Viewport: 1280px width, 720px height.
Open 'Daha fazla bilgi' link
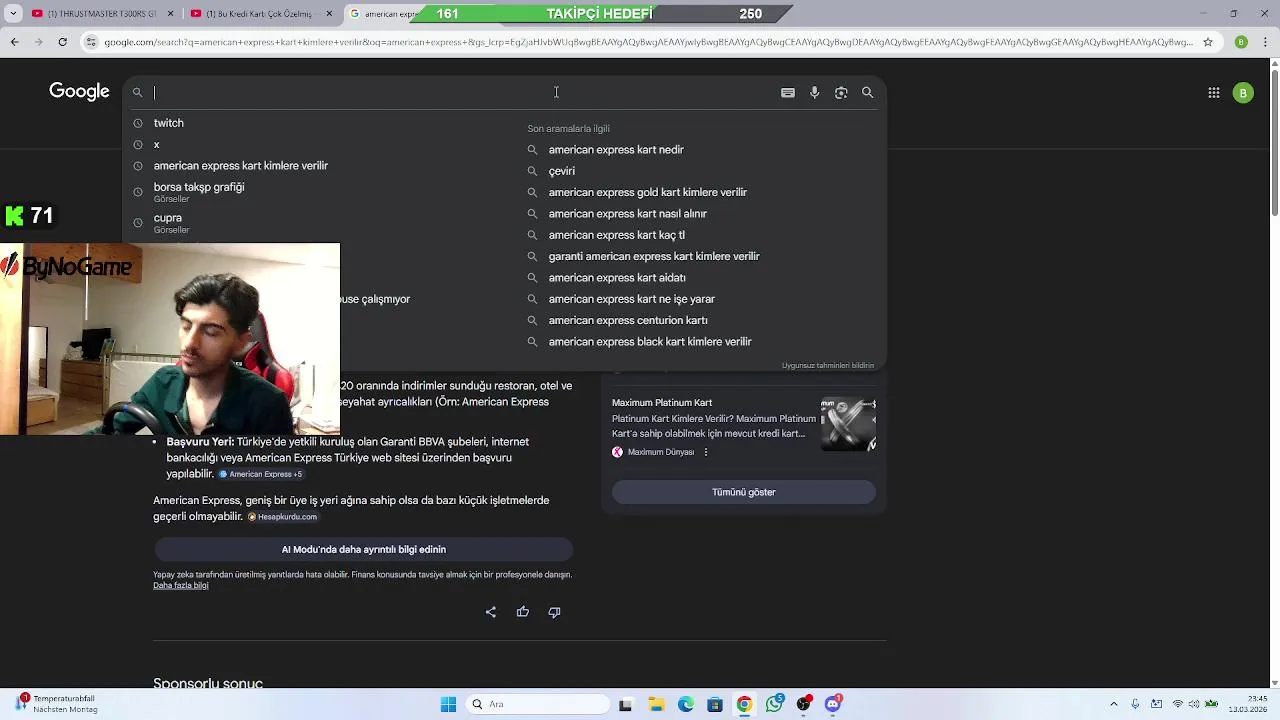click(181, 586)
